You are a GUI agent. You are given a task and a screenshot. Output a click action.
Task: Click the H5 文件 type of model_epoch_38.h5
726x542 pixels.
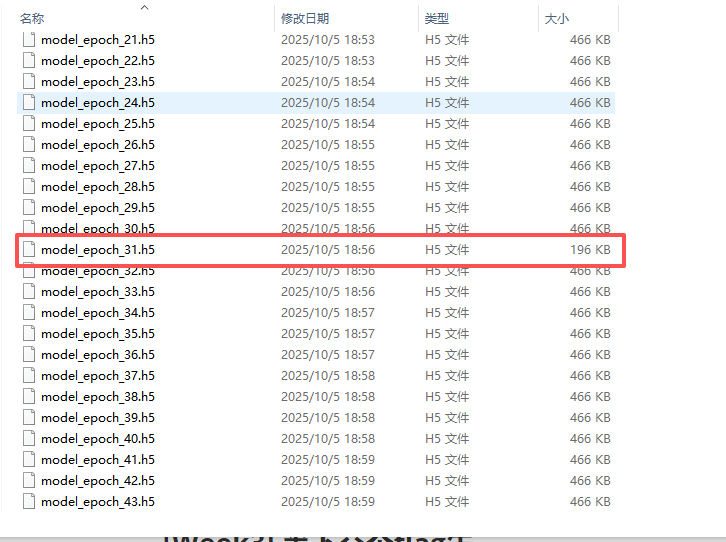[x=447, y=396]
